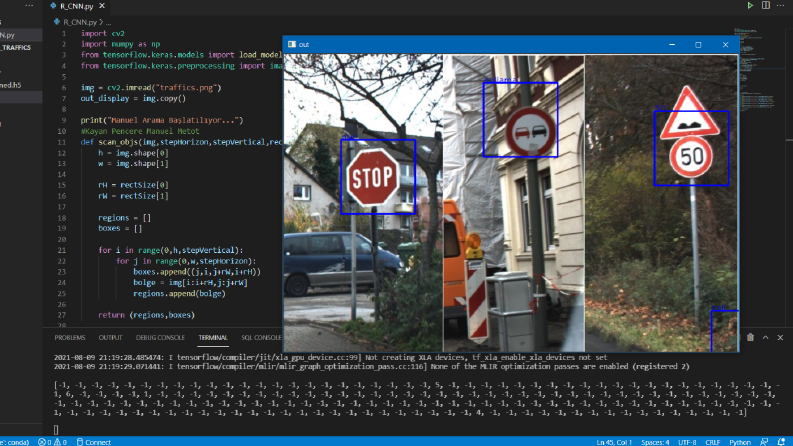Image resolution: width=793 pixels, height=446 pixels.
Task: Close the bottom panel with X
Action: pos(780,337)
